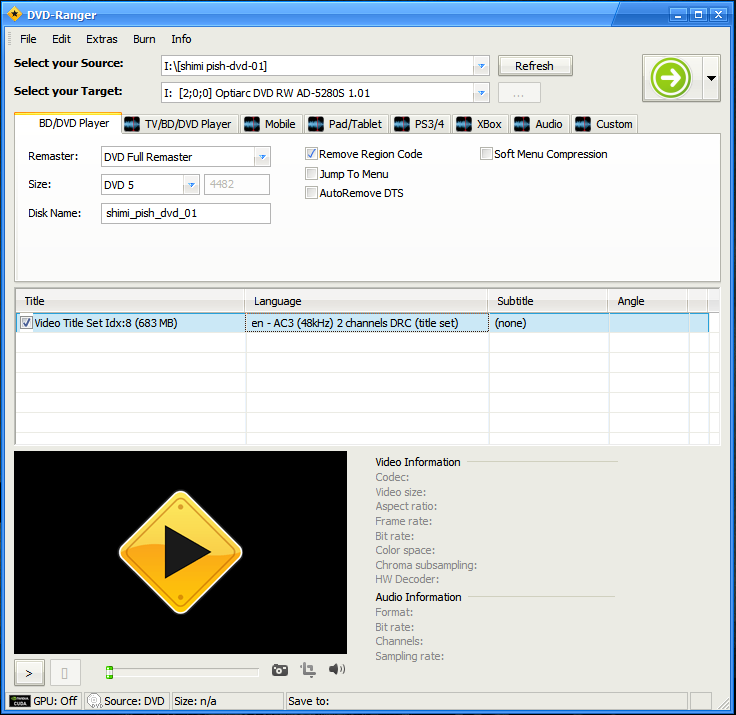
Task: Switch to the Mobile tab
Action: pyautogui.click(x=272, y=124)
